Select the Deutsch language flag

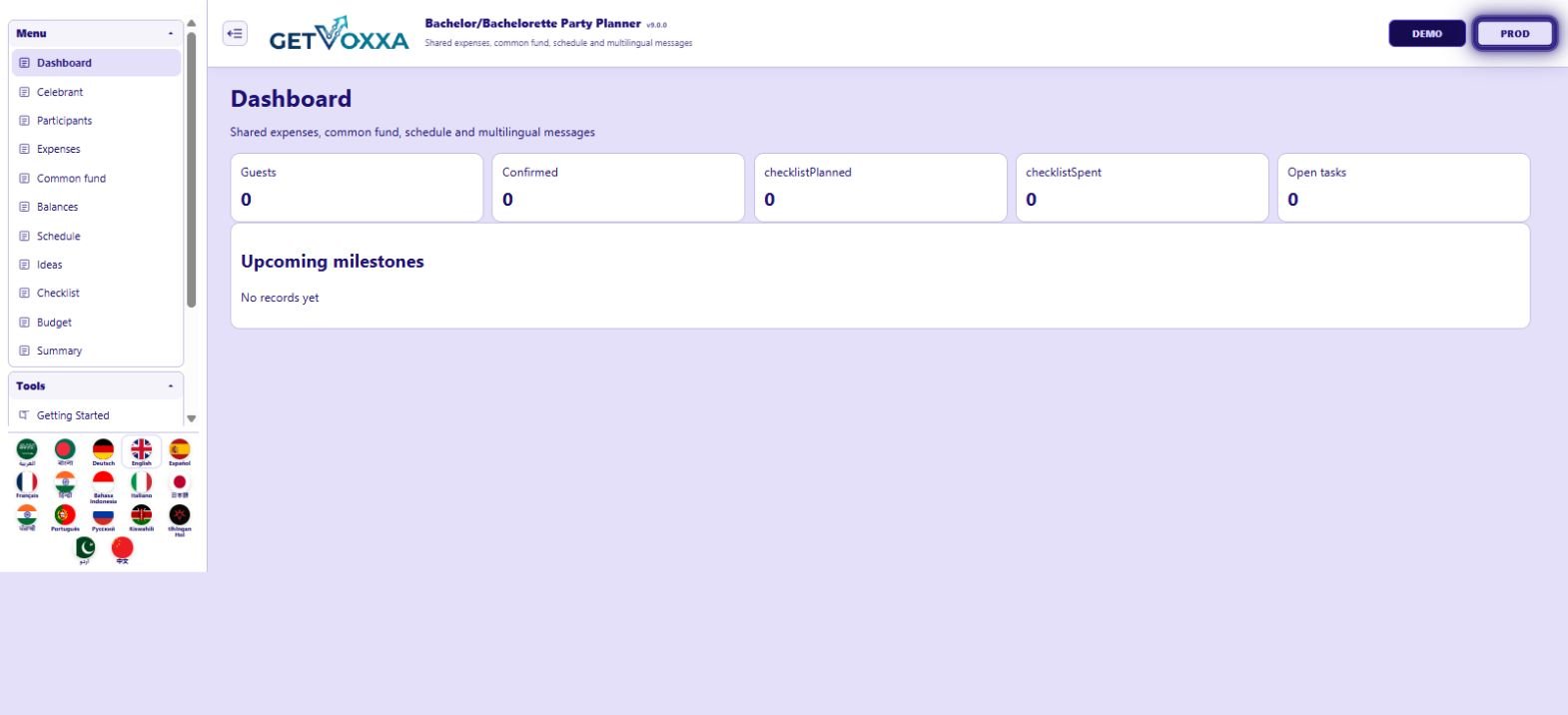point(103,451)
